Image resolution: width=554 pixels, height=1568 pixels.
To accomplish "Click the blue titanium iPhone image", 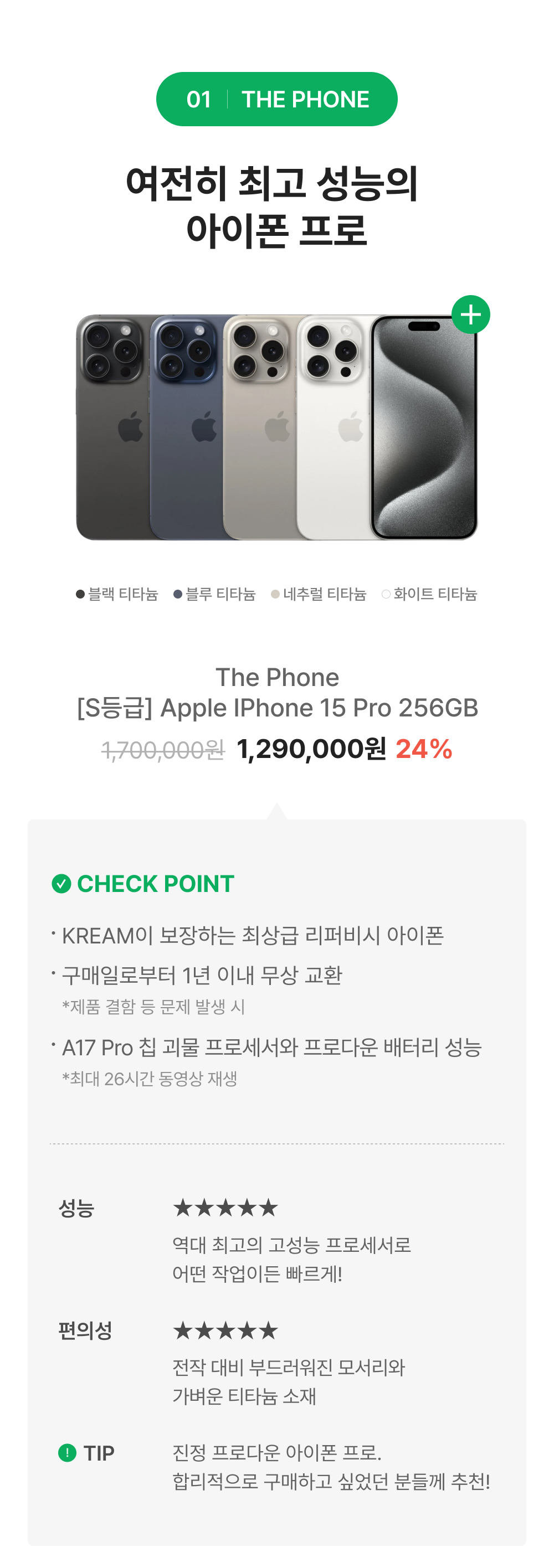I will pyautogui.click(x=187, y=427).
